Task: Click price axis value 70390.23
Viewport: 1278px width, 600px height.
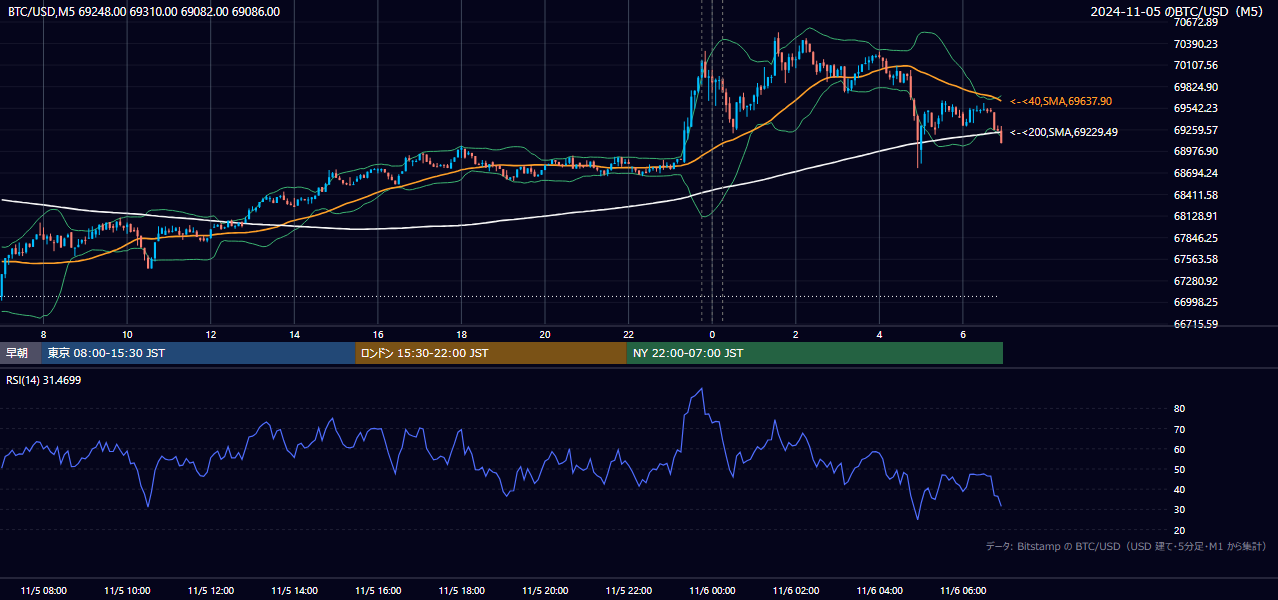Action: (x=1196, y=44)
